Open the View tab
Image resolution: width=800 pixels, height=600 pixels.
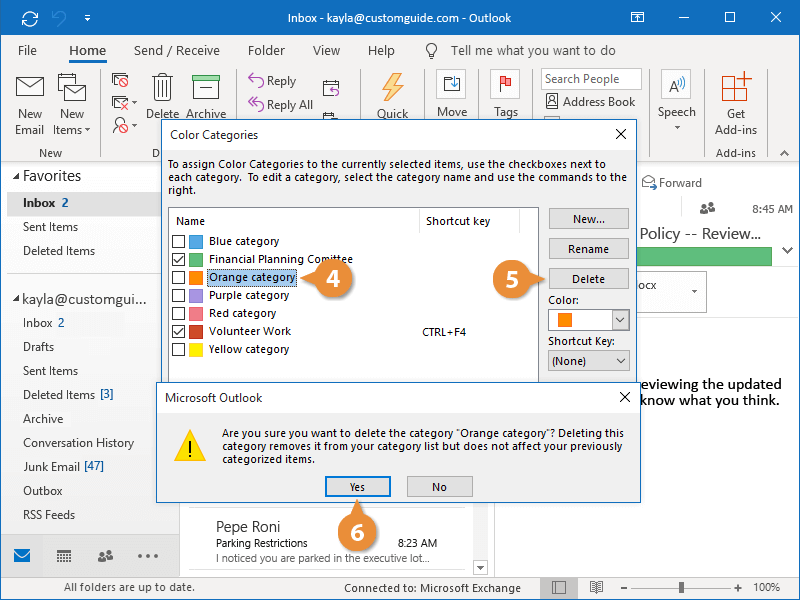326,51
